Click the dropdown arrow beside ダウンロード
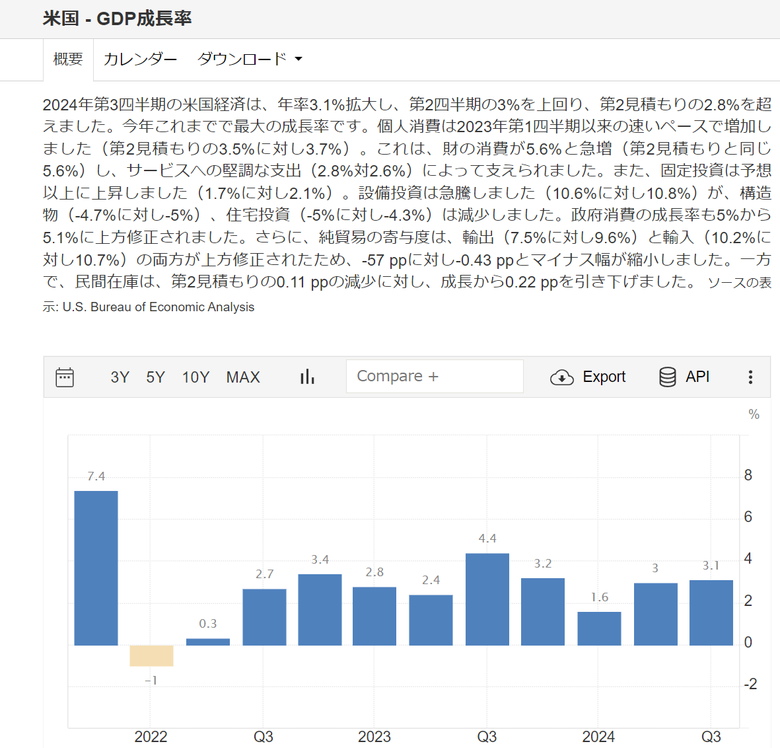780x748 pixels. click(x=298, y=59)
